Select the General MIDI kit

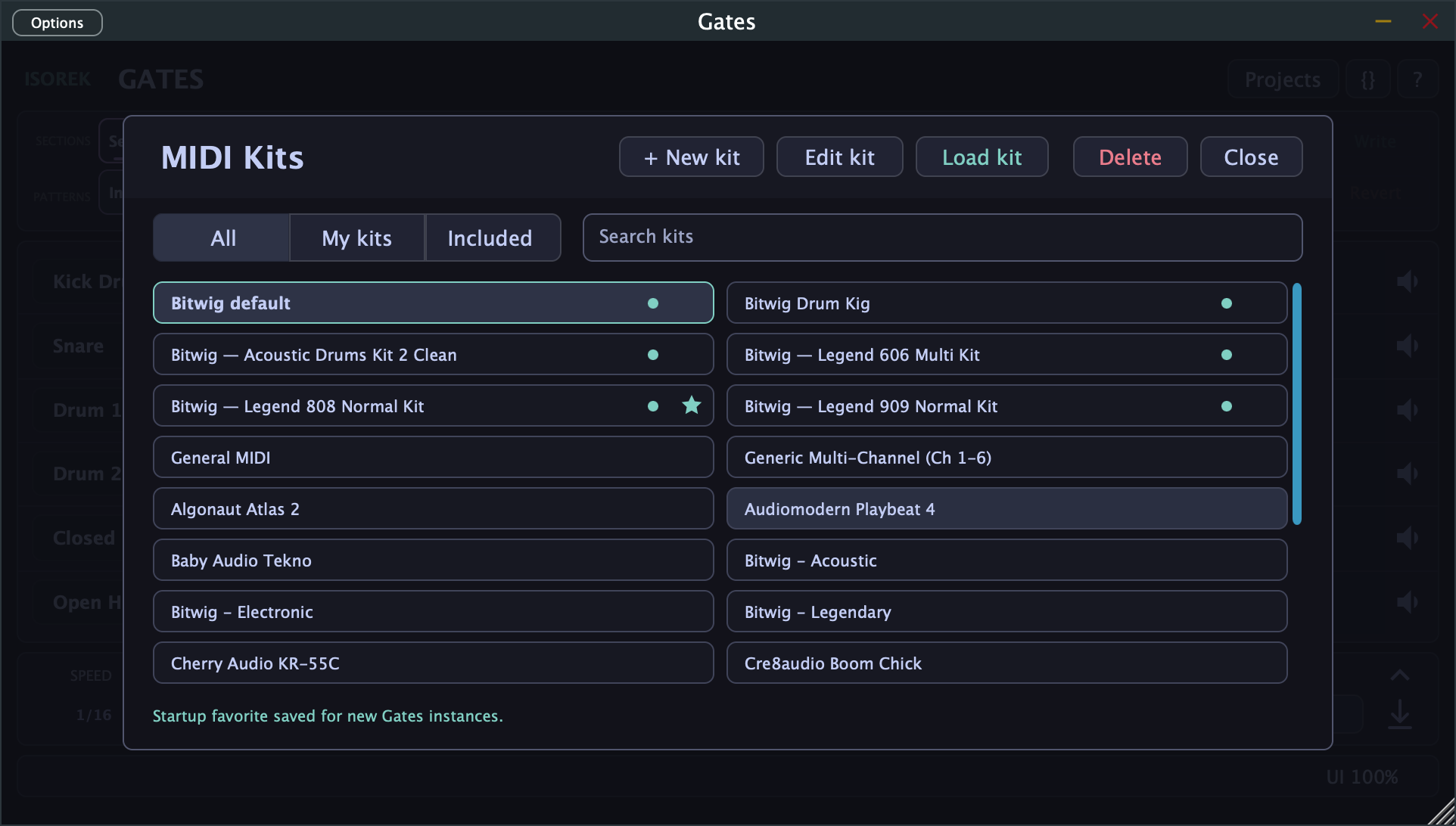coord(434,457)
